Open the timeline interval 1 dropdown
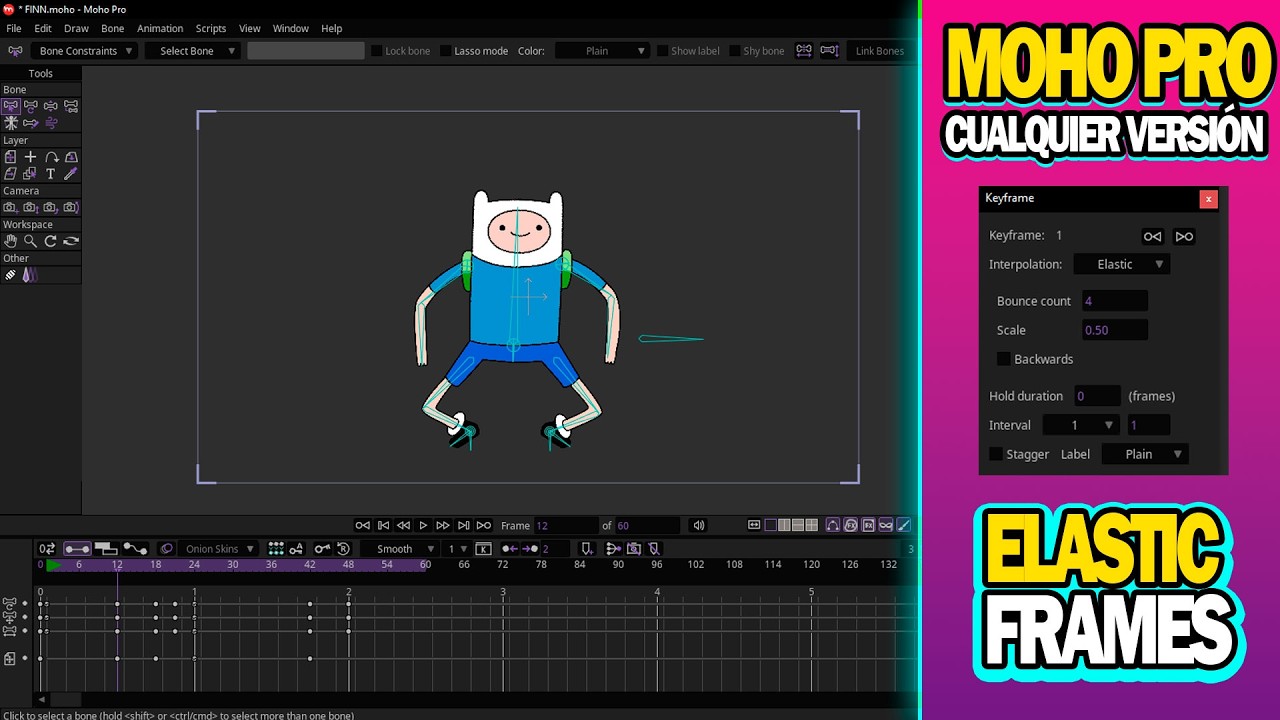1280x720 pixels. coord(457,549)
